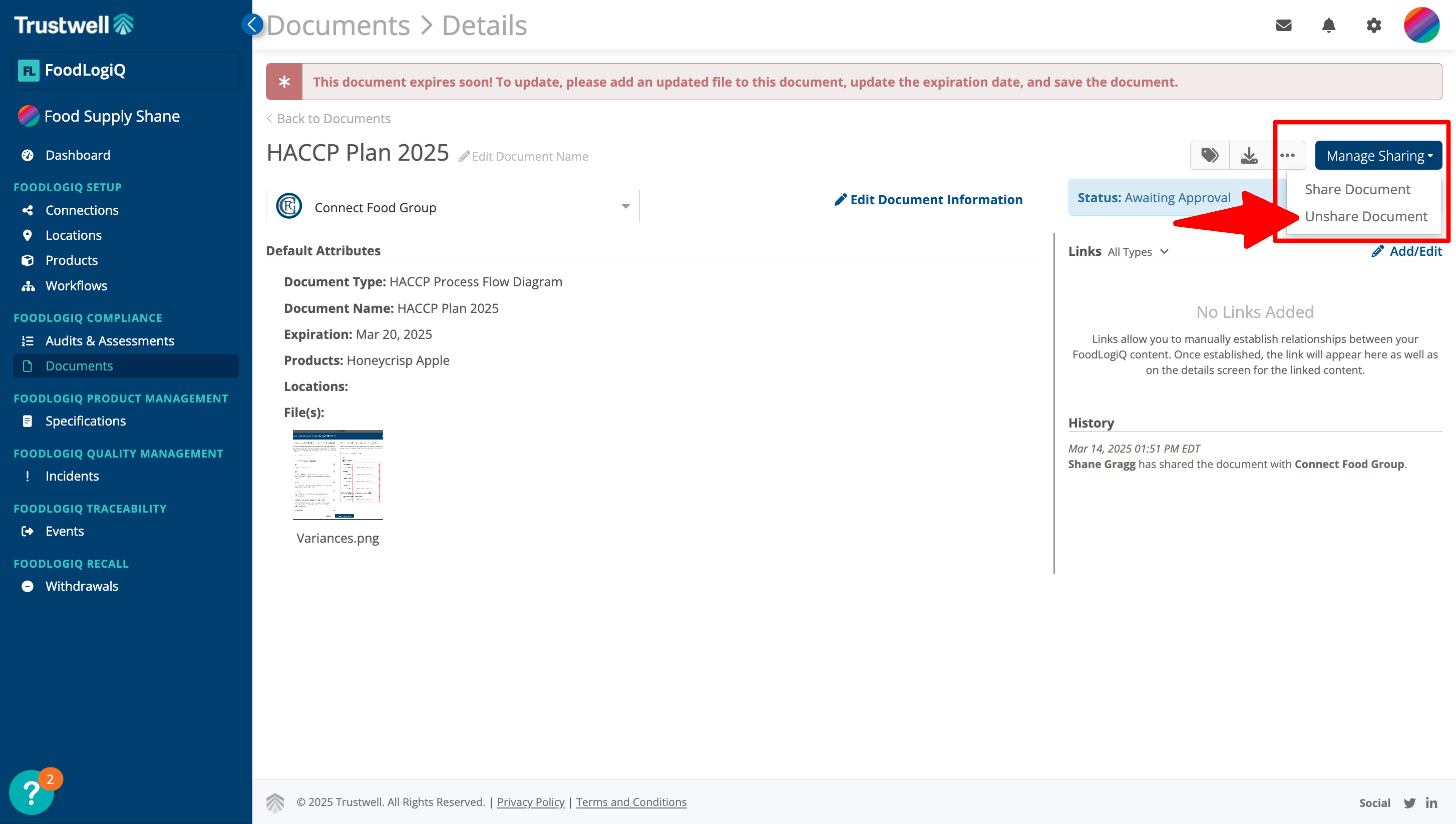Open settings gear in header
Screen dimensions: 1456x824
click(x=1373, y=25)
